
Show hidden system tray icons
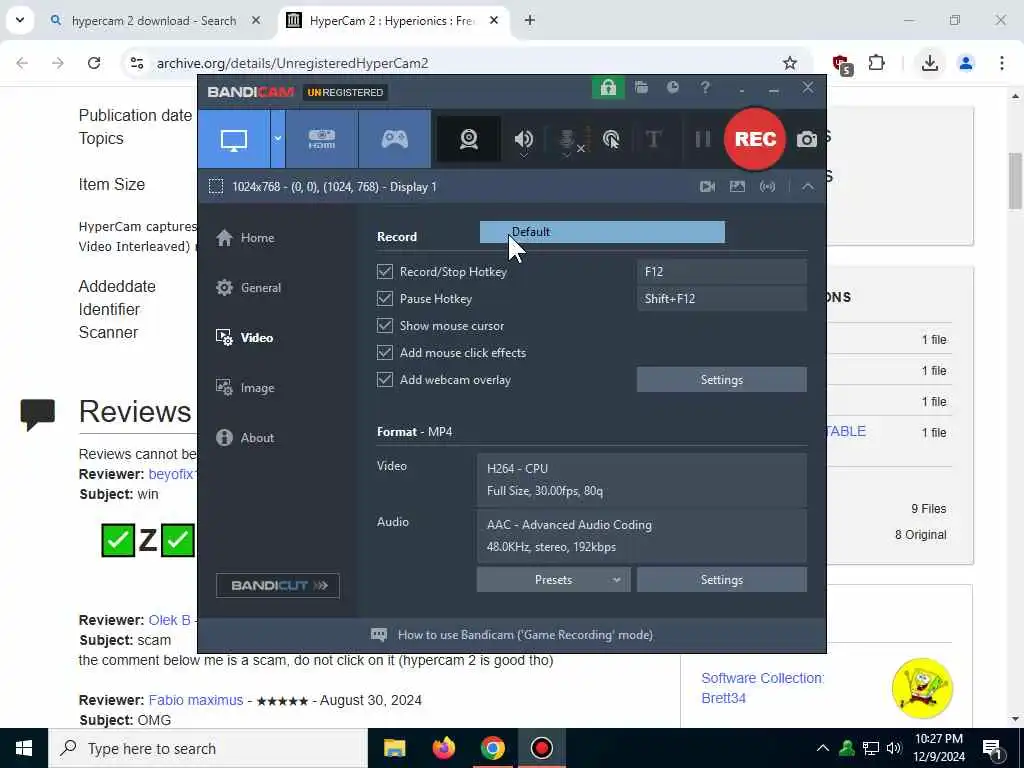(x=823, y=748)
